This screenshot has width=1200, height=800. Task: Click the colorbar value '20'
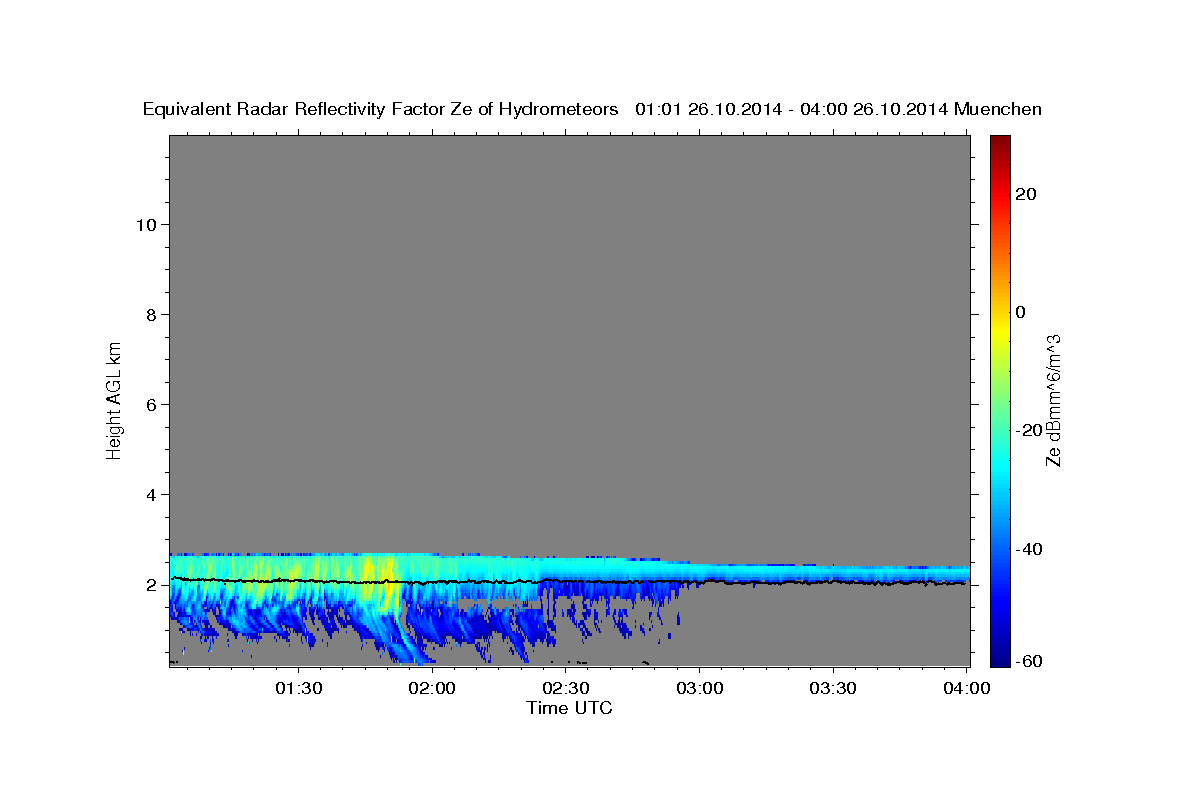coord(1026,194)
